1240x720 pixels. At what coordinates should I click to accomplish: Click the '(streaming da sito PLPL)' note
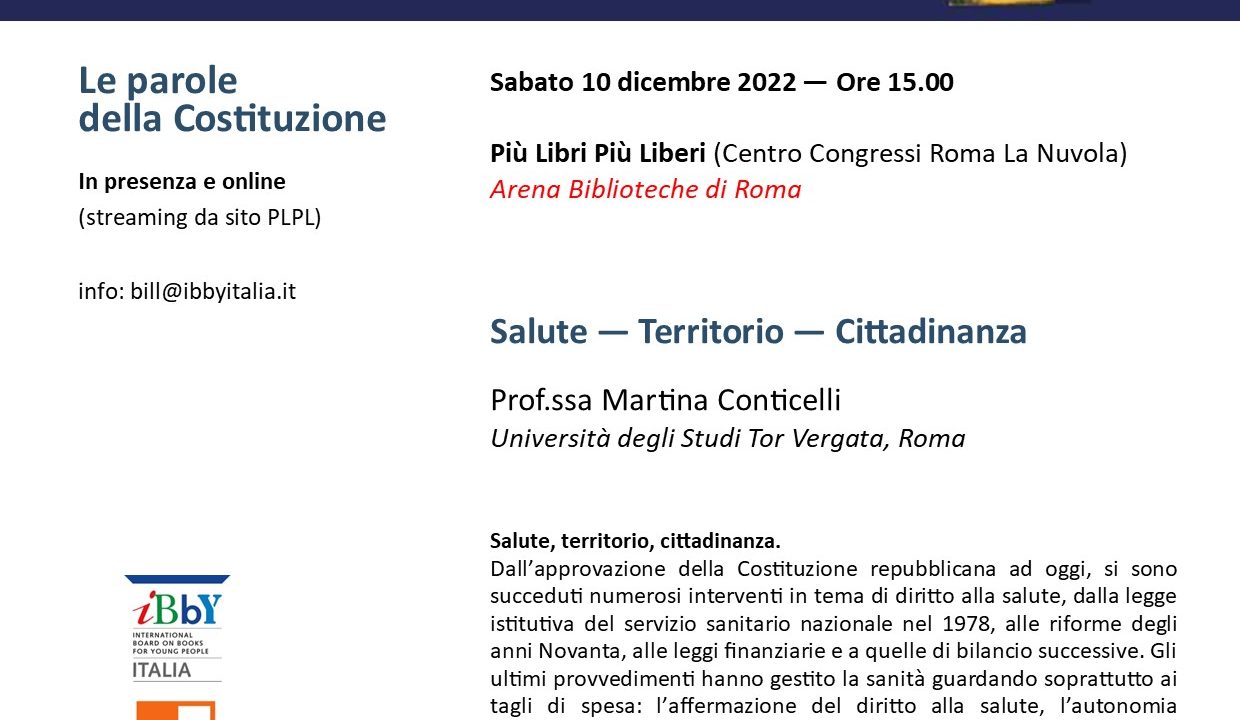[200, 218]
